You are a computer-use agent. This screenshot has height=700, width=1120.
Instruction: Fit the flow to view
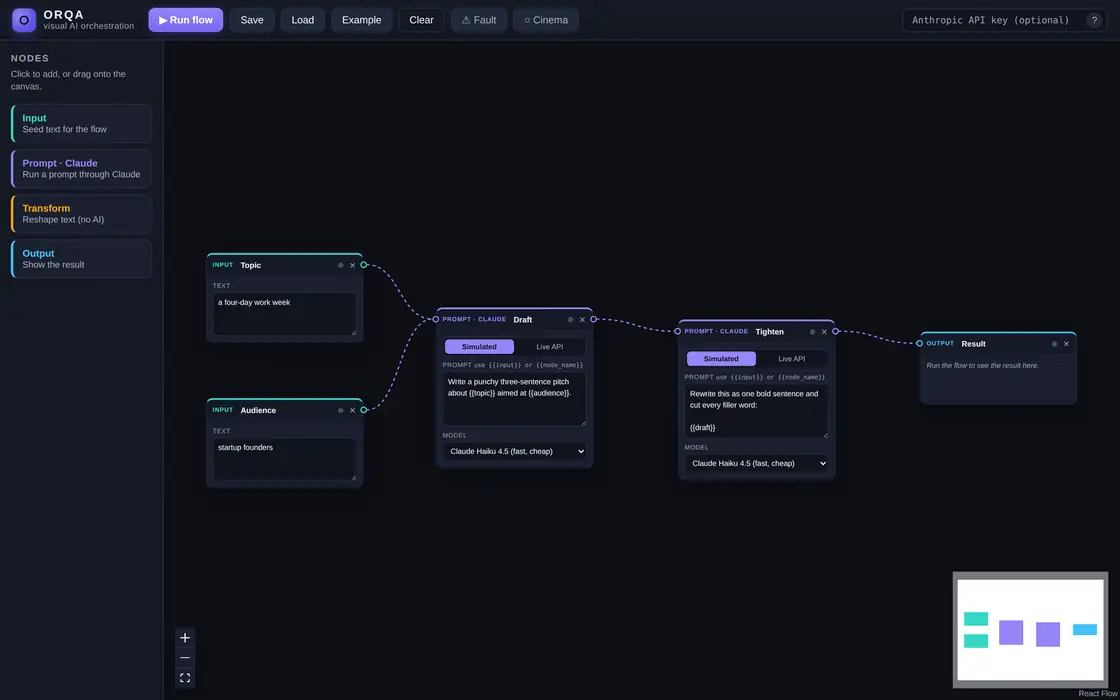click(185, 678)
